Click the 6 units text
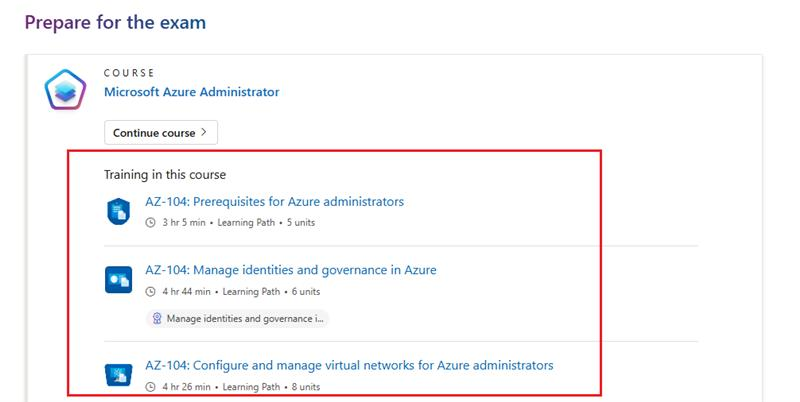The height and width of the screenshot is (402, 800). coord(306,292)
